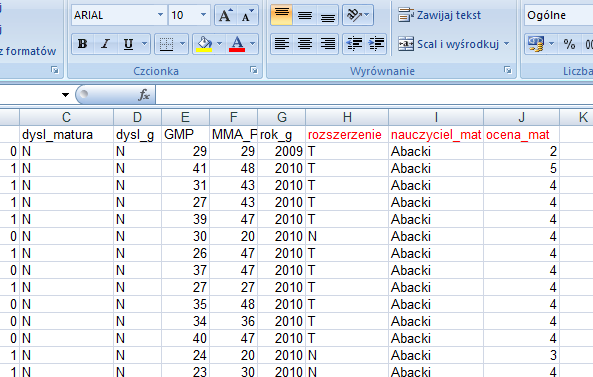Screen dimensions: 593x377
Task: Center text horizontally
Action: click(304, 44)
